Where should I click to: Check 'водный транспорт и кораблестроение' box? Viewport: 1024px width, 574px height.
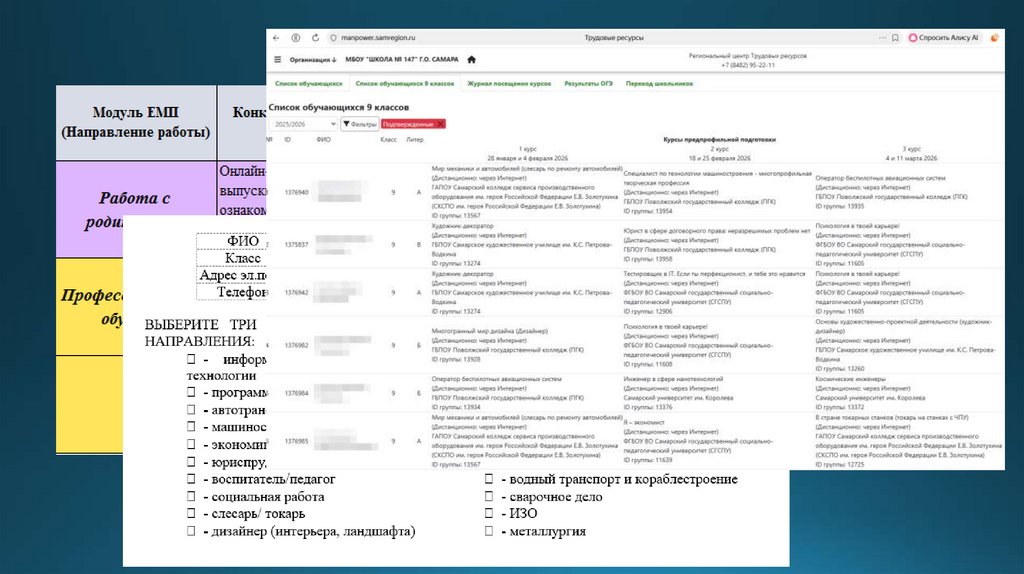point(488,479)
